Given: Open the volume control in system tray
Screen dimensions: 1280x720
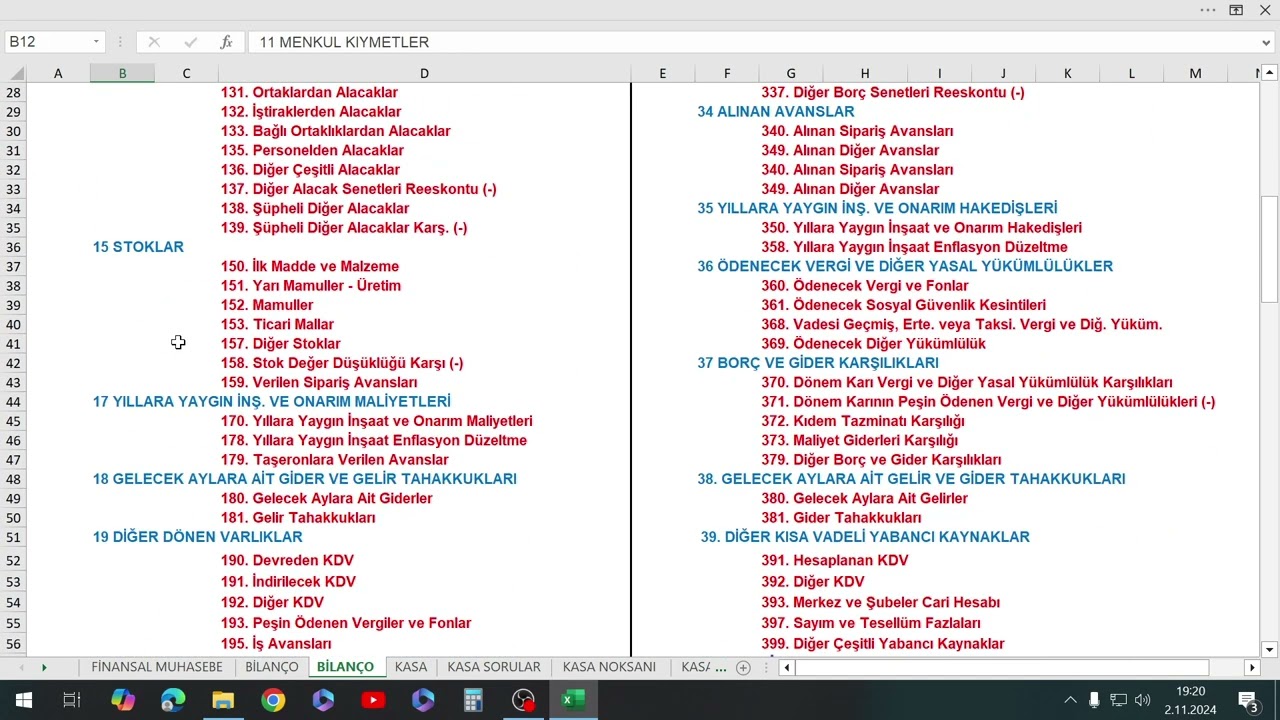Looking at the screenshot, I should pyautogui.click(x=1143, y=700).
